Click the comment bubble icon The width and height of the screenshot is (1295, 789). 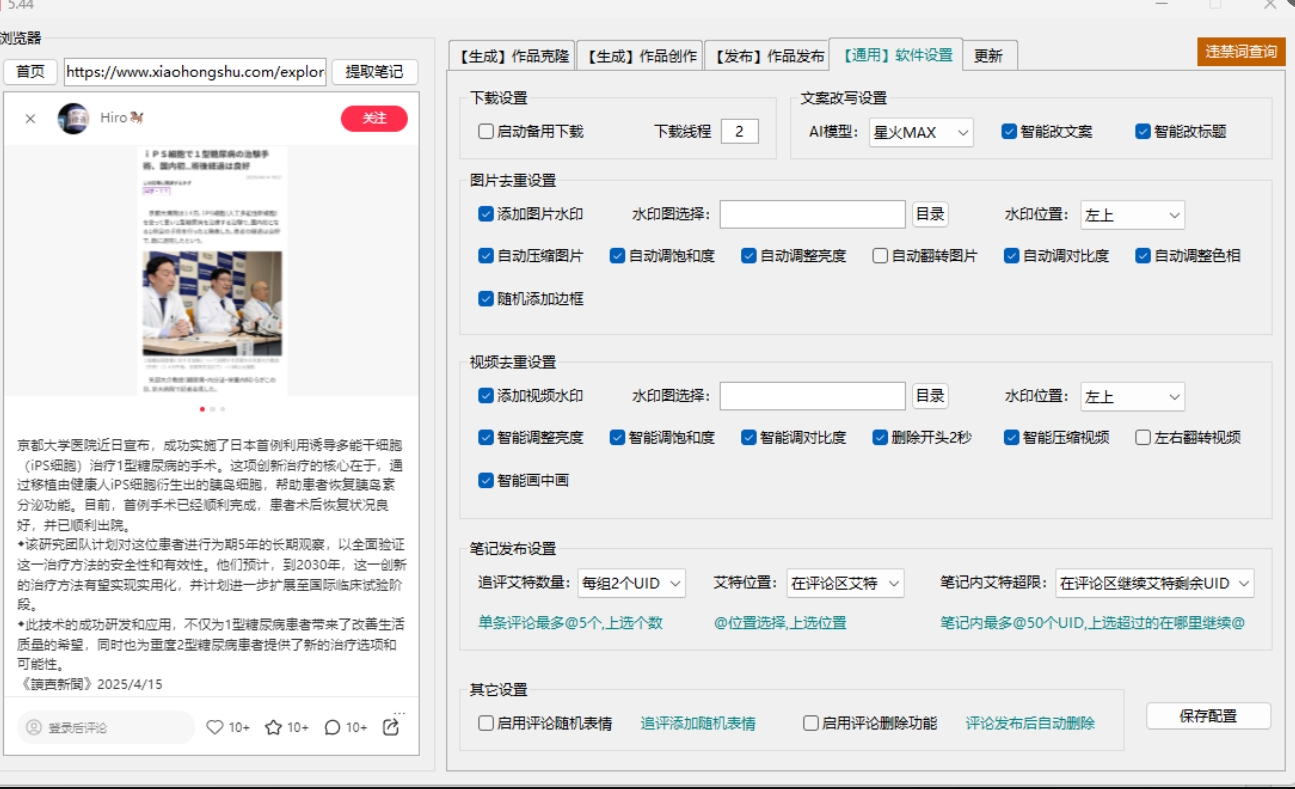[333, 728]
